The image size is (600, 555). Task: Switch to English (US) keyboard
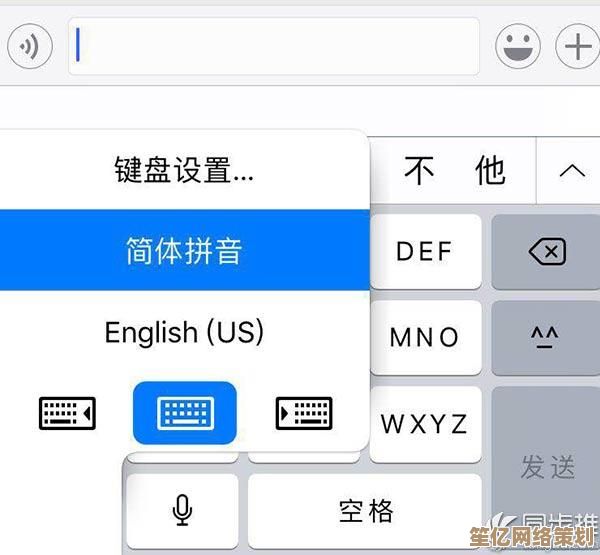pyautogui.click(x=184, y=331)
